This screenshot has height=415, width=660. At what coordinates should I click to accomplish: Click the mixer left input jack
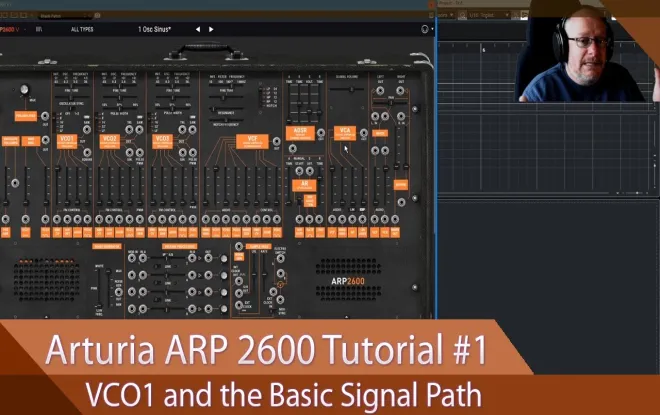(x=375, y=116)
